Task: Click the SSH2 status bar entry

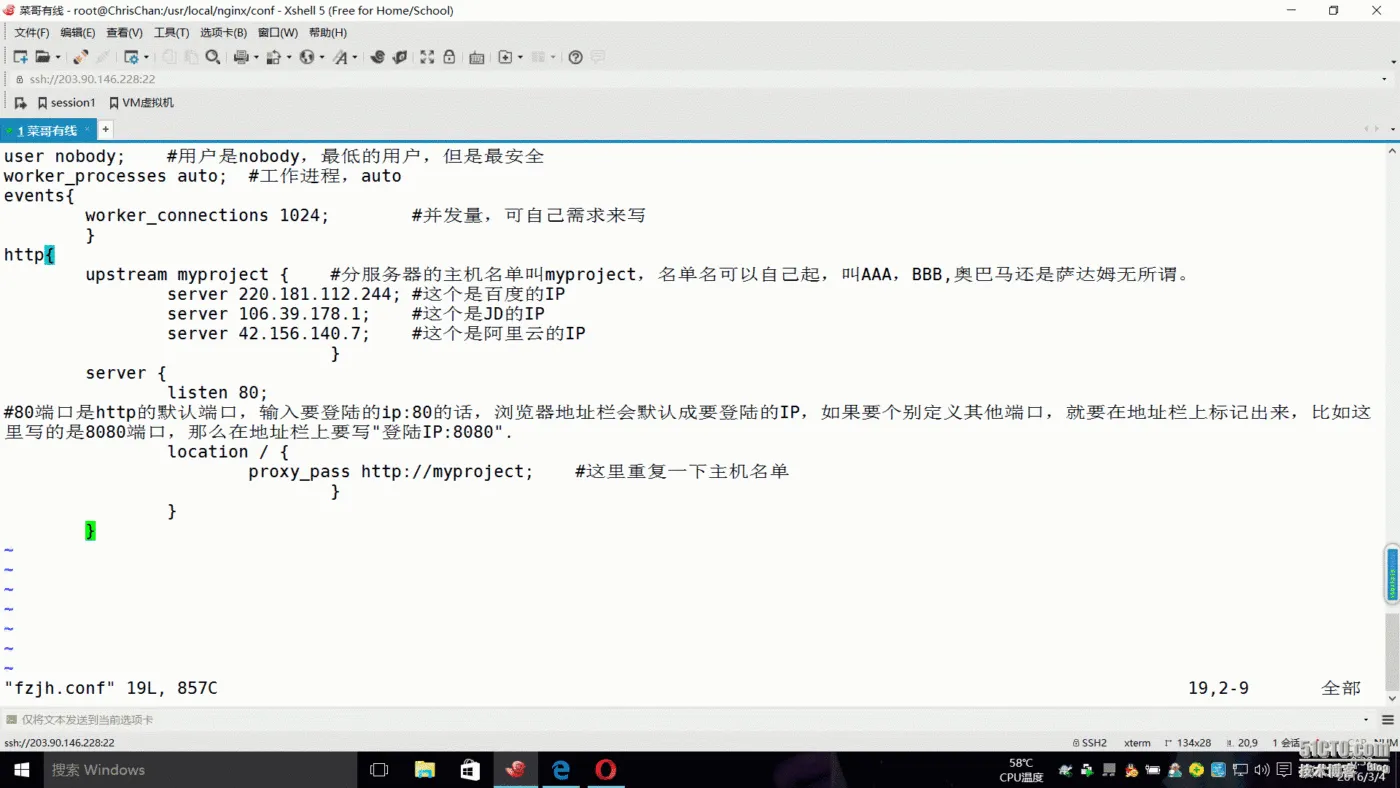Action: point(1090,743)
